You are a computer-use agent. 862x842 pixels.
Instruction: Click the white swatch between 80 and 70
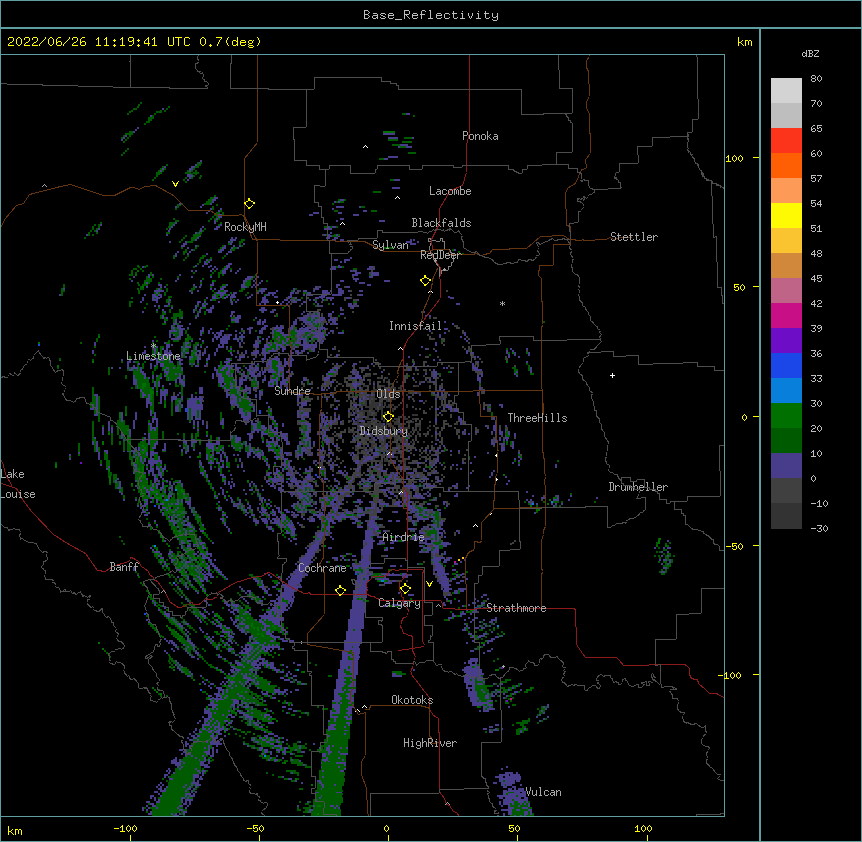tap(786, 91)
